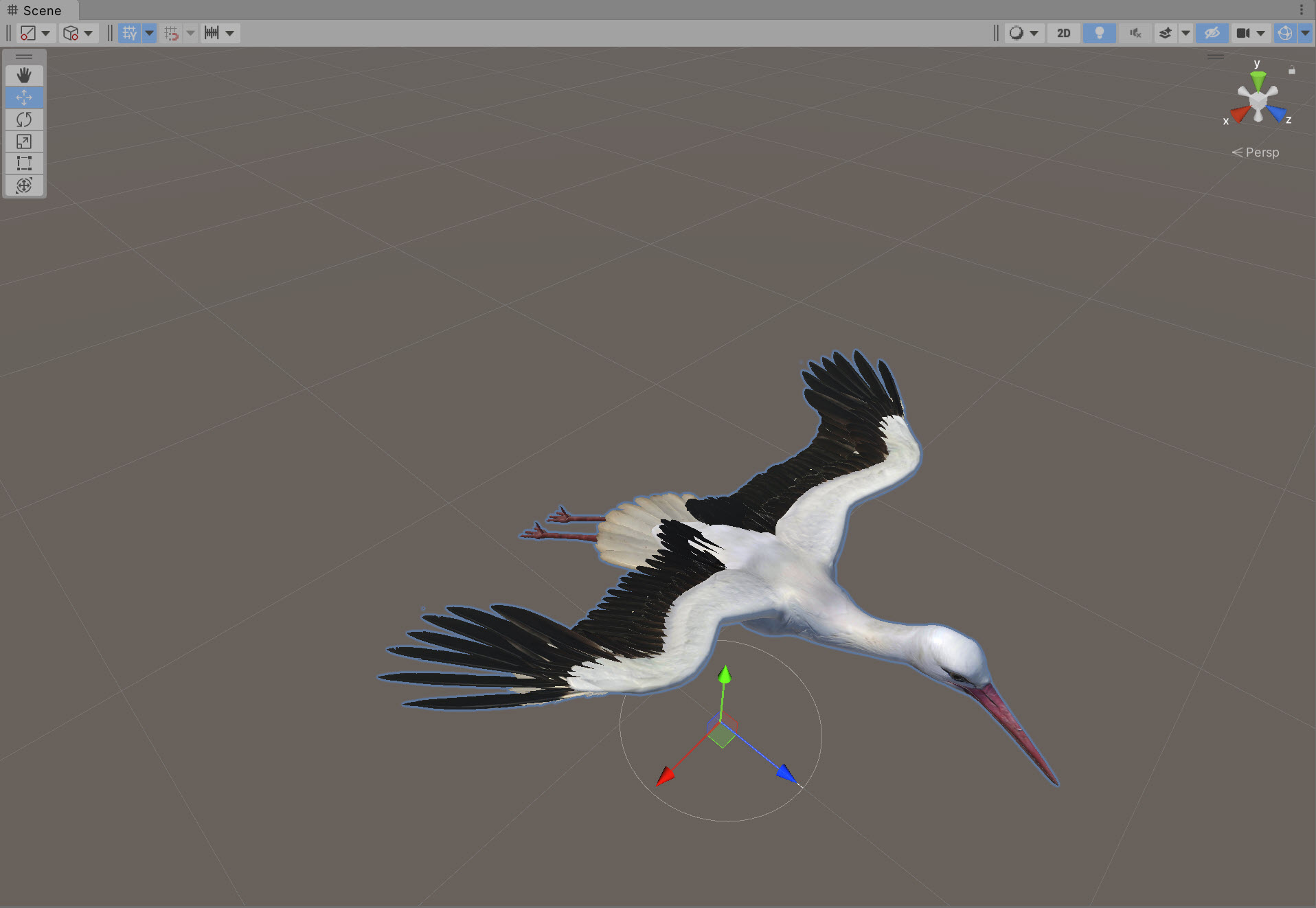Screen dimensions: 1316x908
Task: Open scene effects dropdown arrow
Action: (1185, 33)
